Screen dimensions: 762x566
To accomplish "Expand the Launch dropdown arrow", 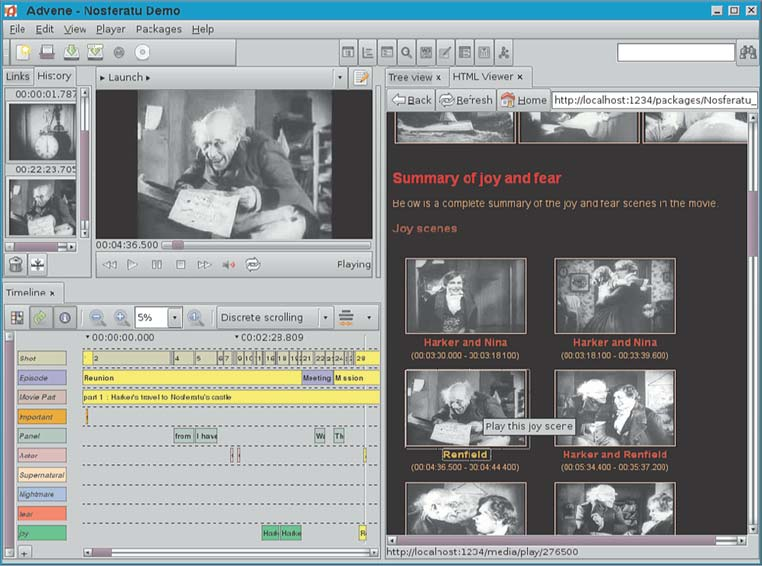I will [x=340, y=78].
